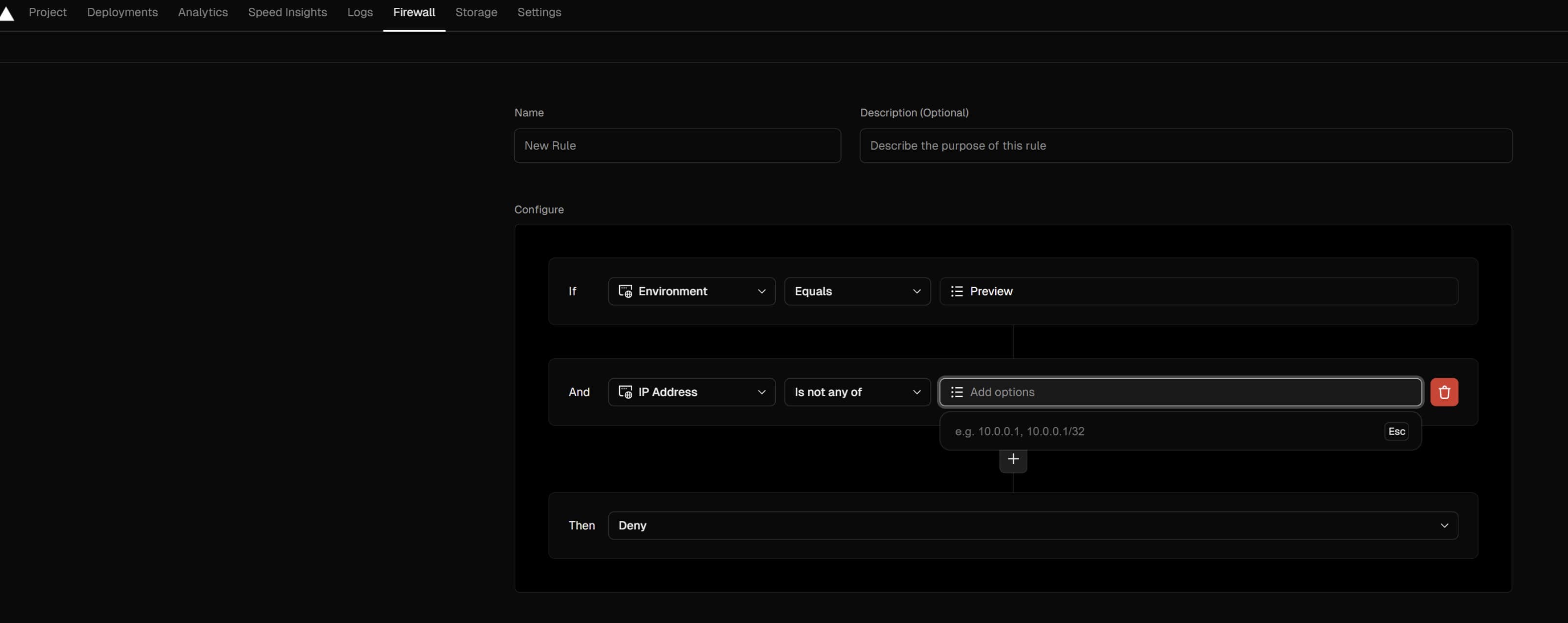
Task: Open the Environment parameter dropdown
Action: (691, 292)
